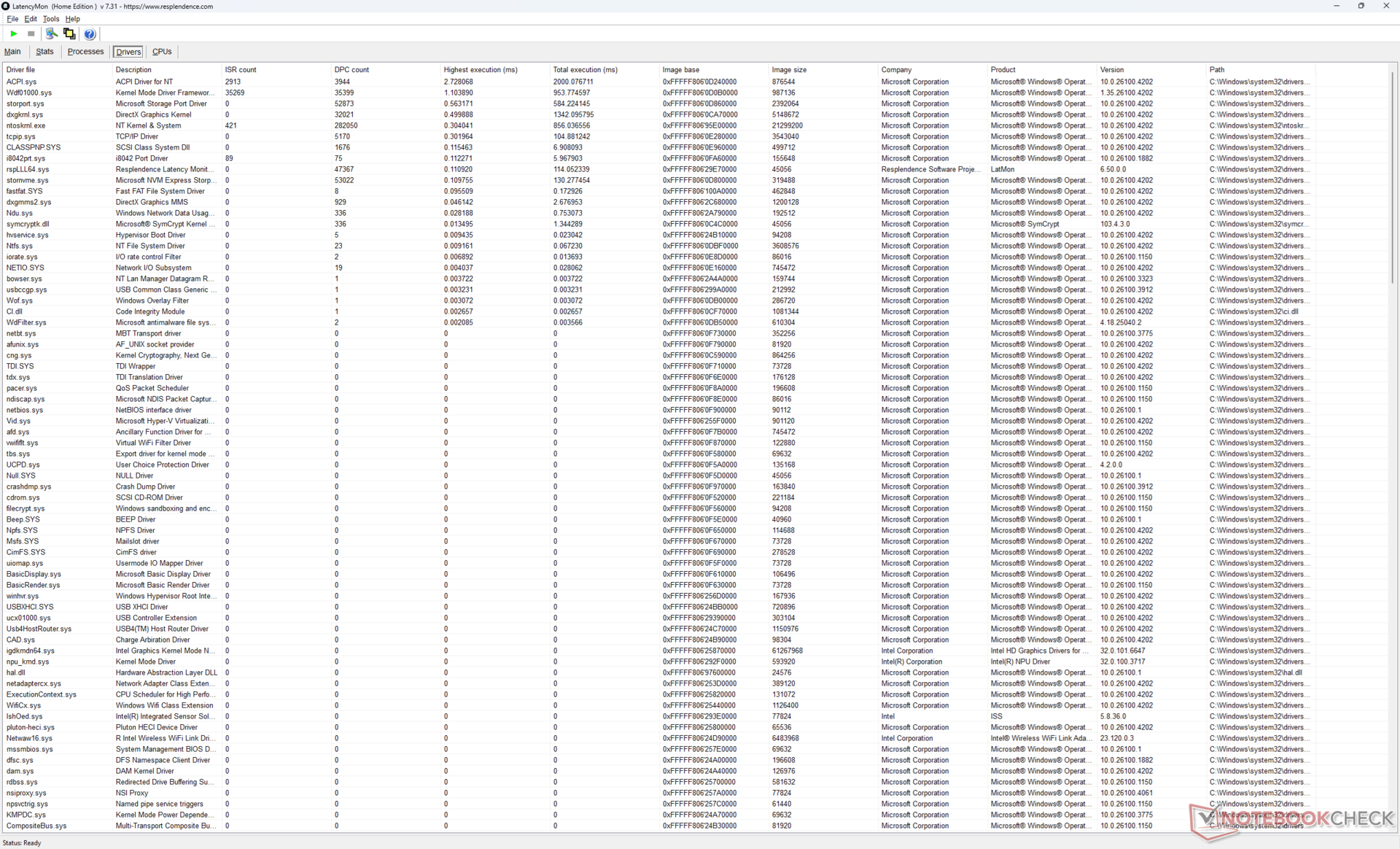The height and width of the screenshot is (849, 1400).
Task: Open the File menu
Action: point(12,19)
